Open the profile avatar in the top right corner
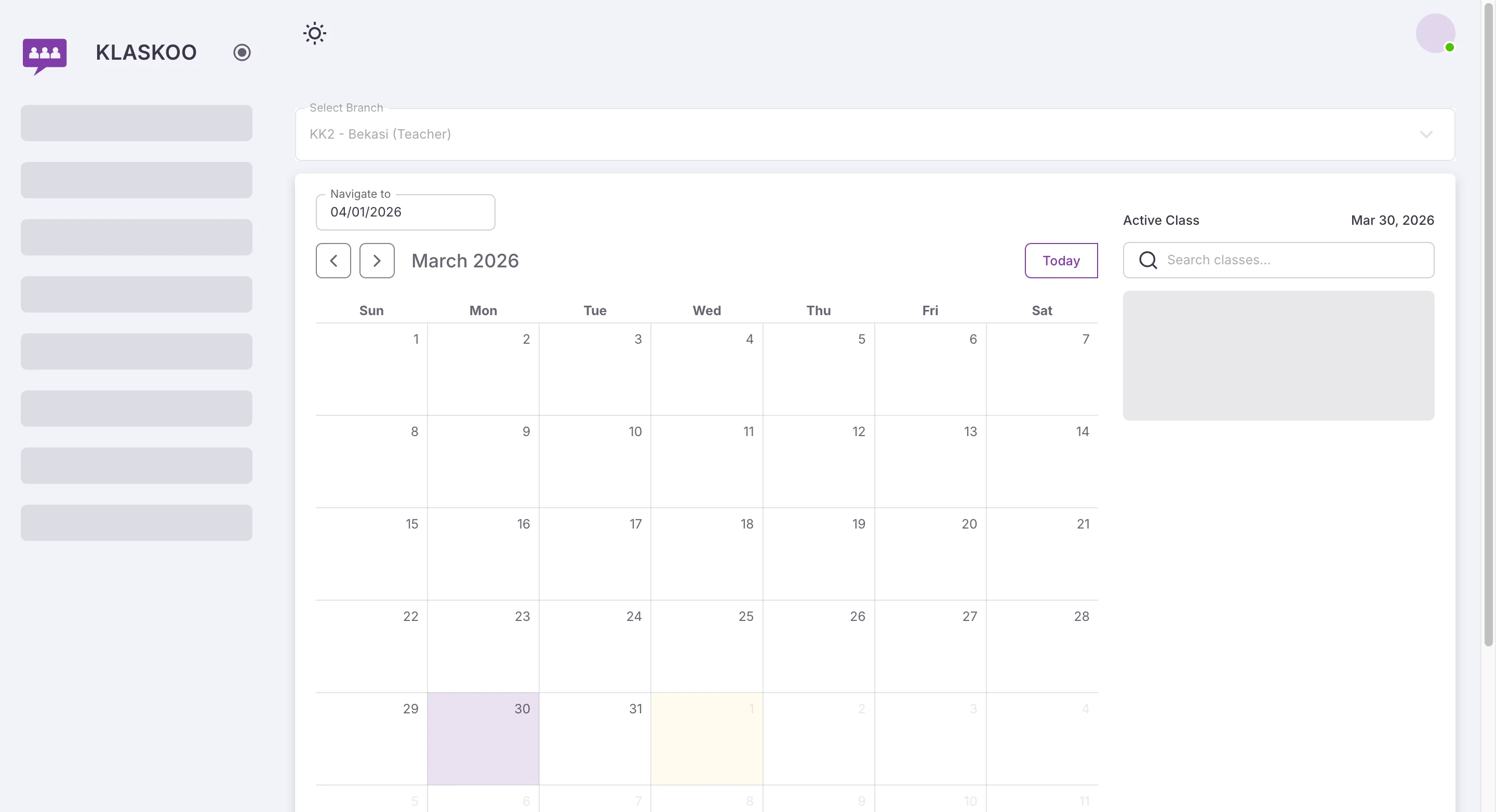This screenshot has height=812, width=1496. pos(1435,33)
